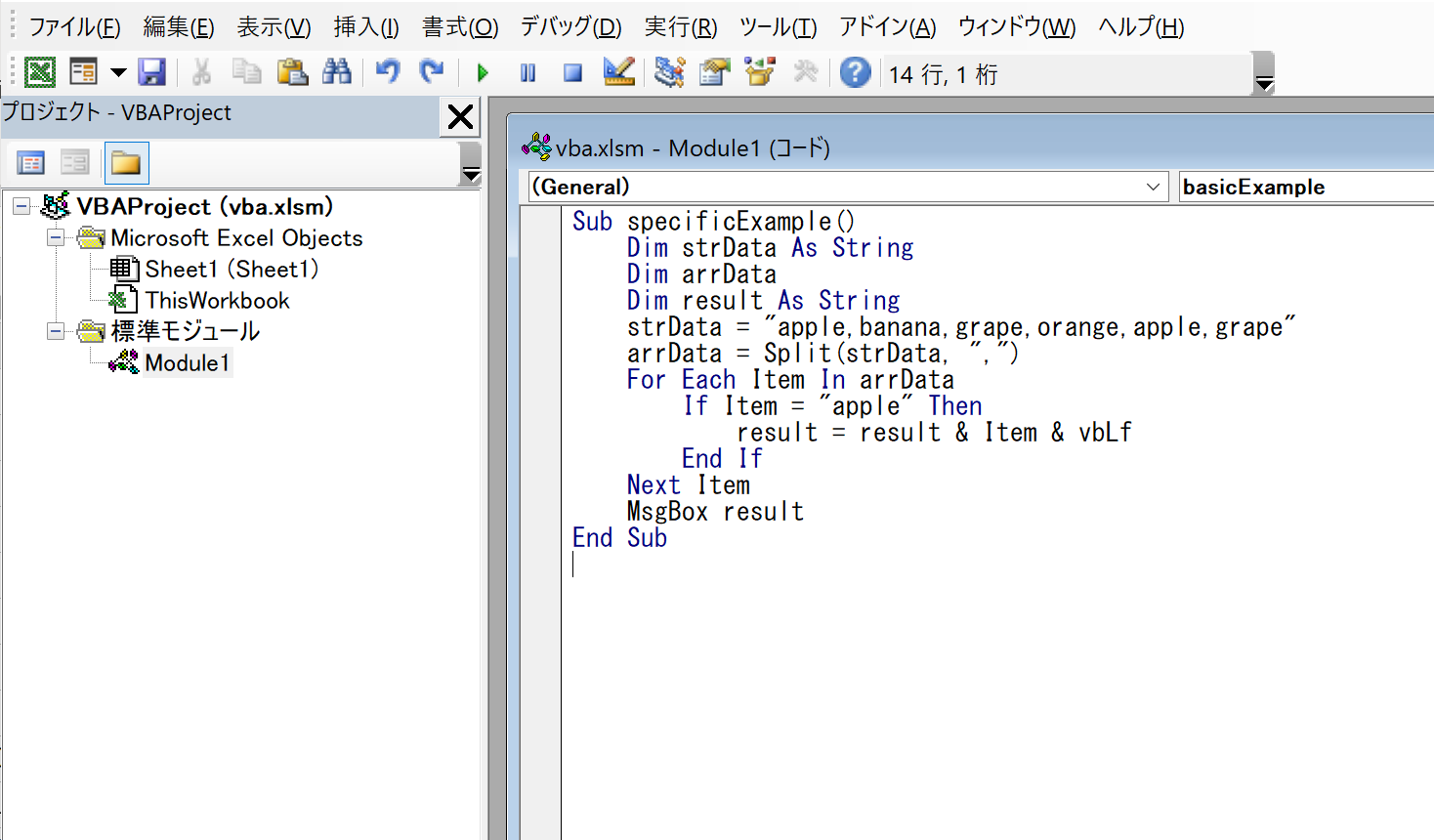Click the margin indicator bar beside code

(540, 523)
